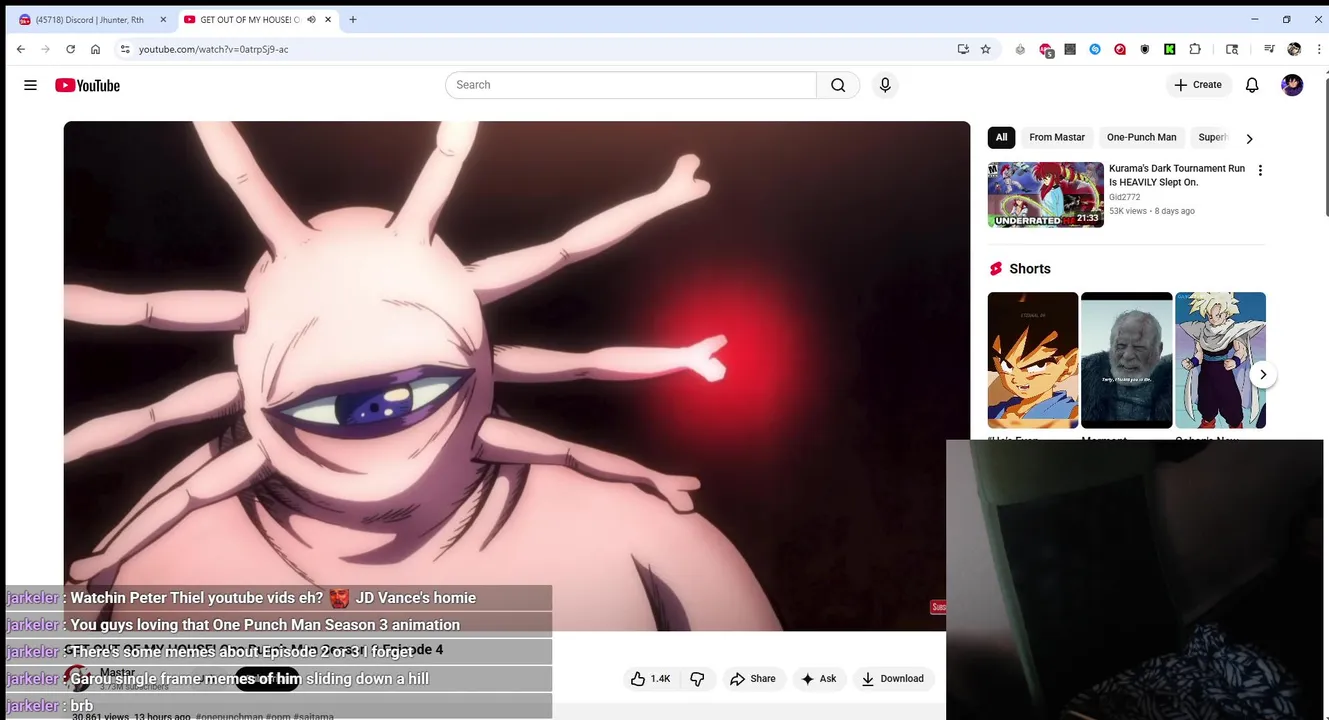Open the browser home page

[x=95, y=49]
